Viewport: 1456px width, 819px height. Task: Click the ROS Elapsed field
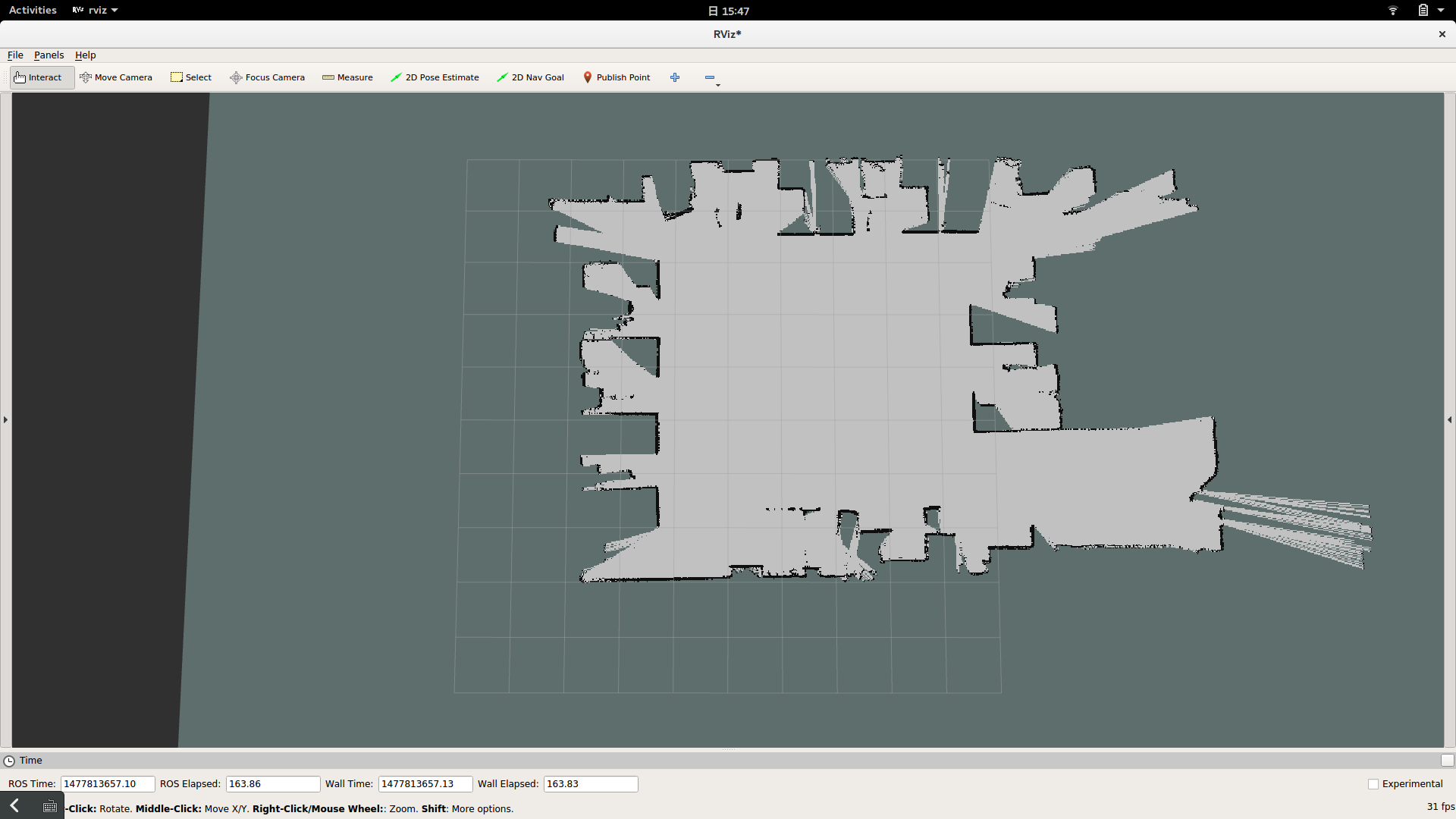pyautogui.click(x=272, y=784)
